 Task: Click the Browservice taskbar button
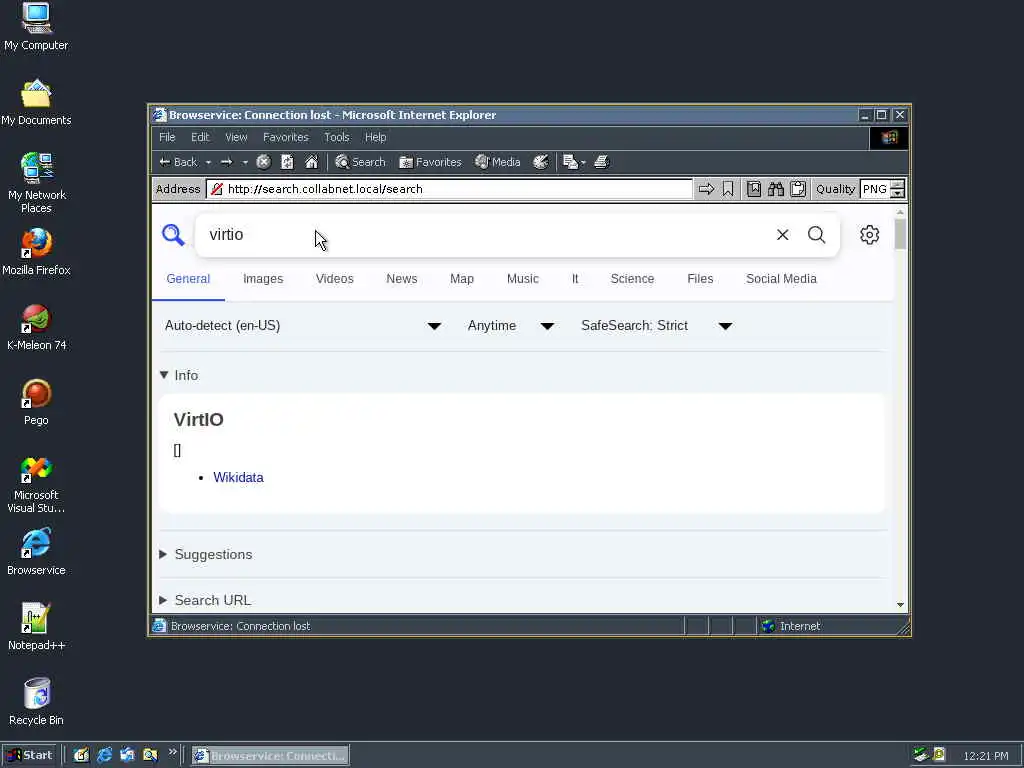[x=270, y=756]
